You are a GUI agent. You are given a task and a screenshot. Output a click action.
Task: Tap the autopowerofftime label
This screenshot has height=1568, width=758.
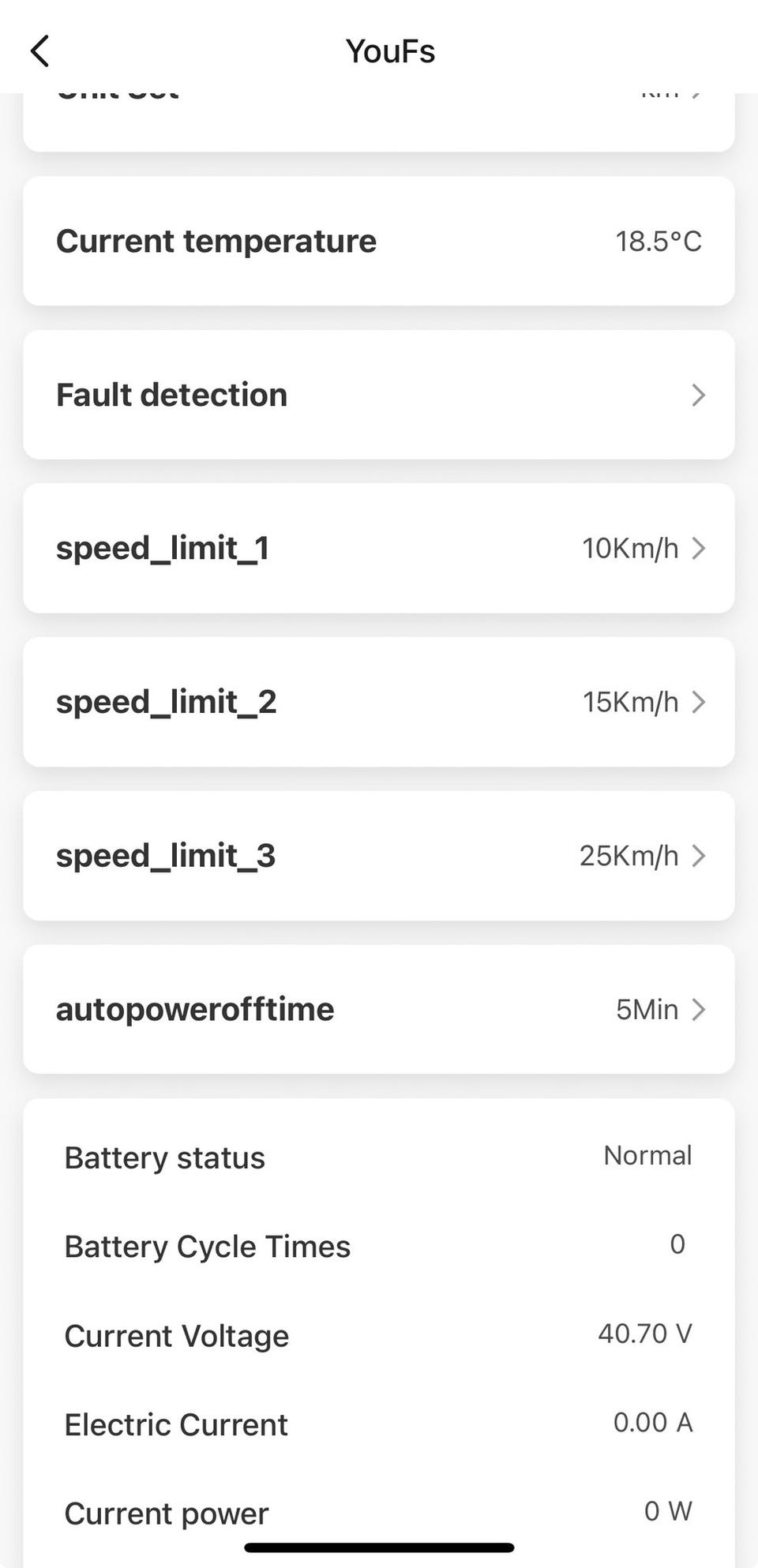pos(195,1009)
